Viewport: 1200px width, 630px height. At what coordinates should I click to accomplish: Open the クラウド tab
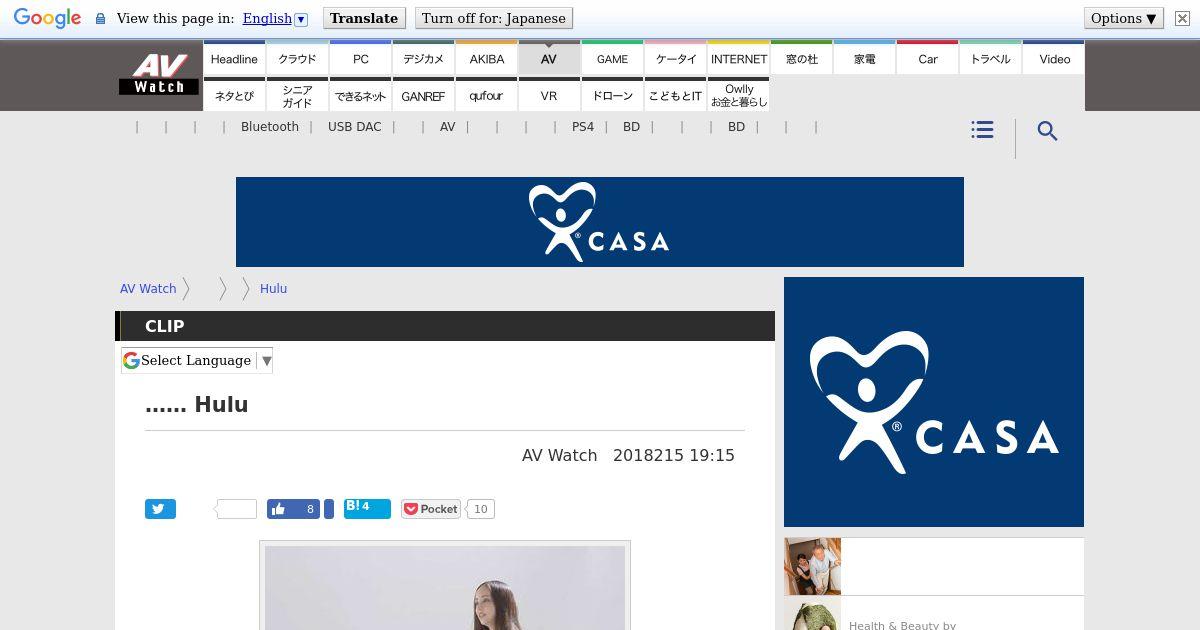tap(297, 58)
